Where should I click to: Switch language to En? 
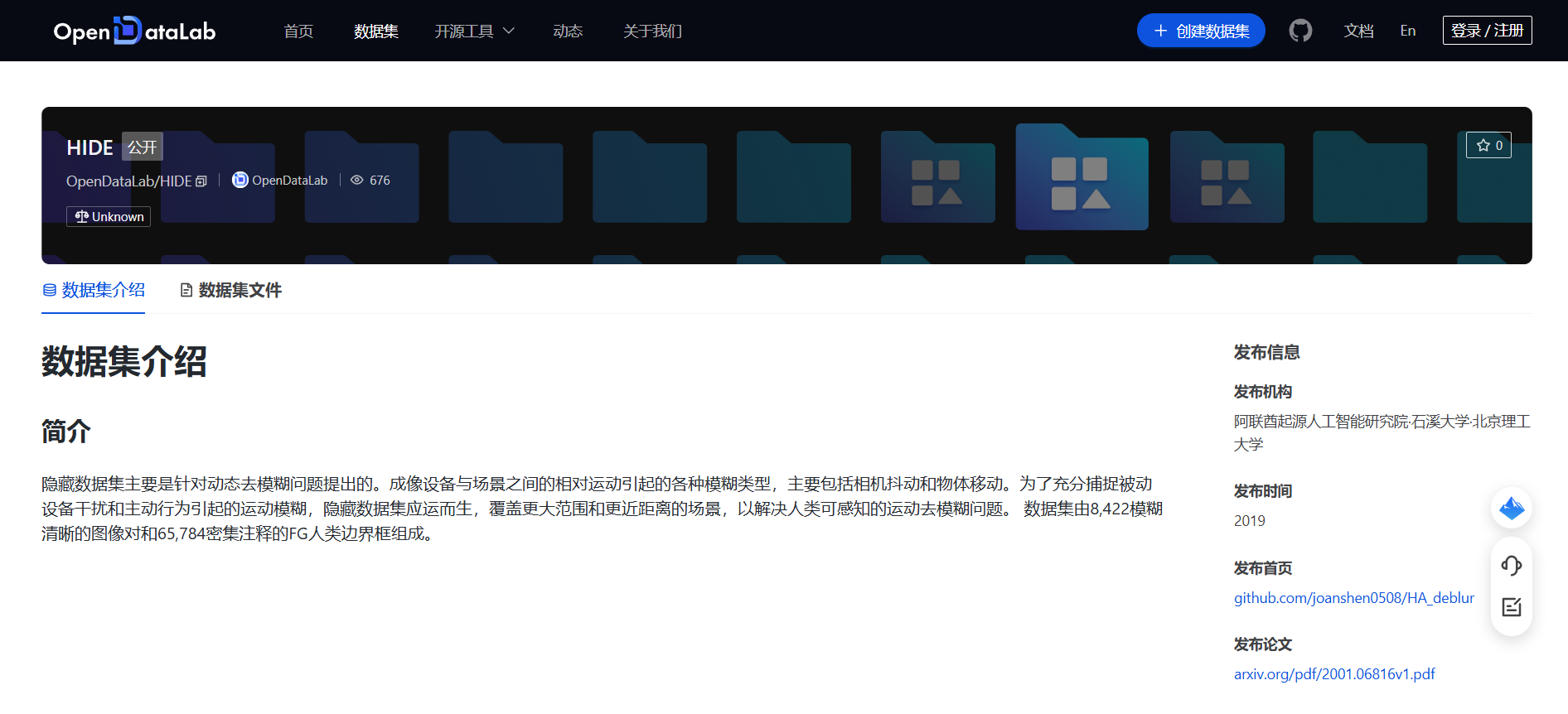tap(1408, 31)
